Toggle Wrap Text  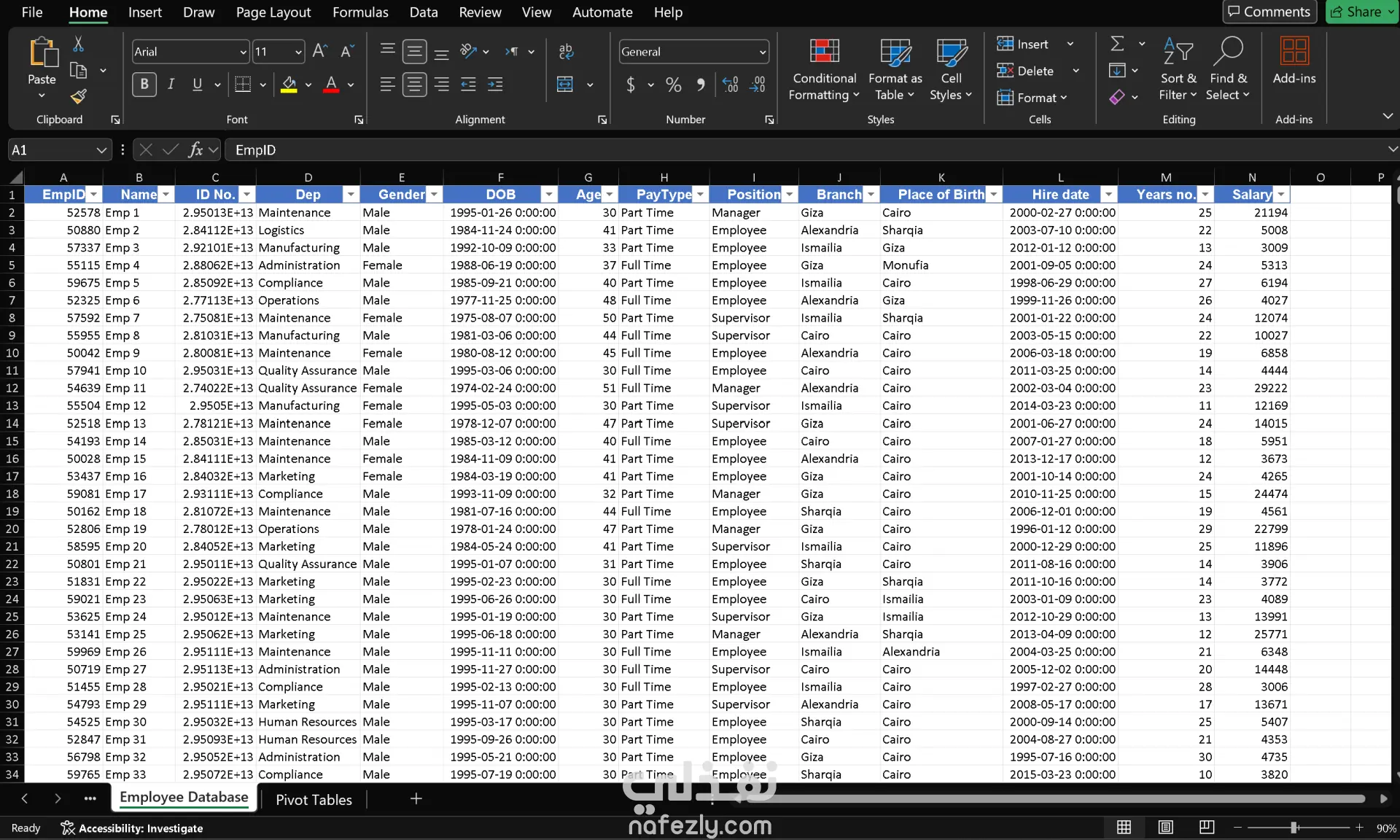click(x=565, y=51)
